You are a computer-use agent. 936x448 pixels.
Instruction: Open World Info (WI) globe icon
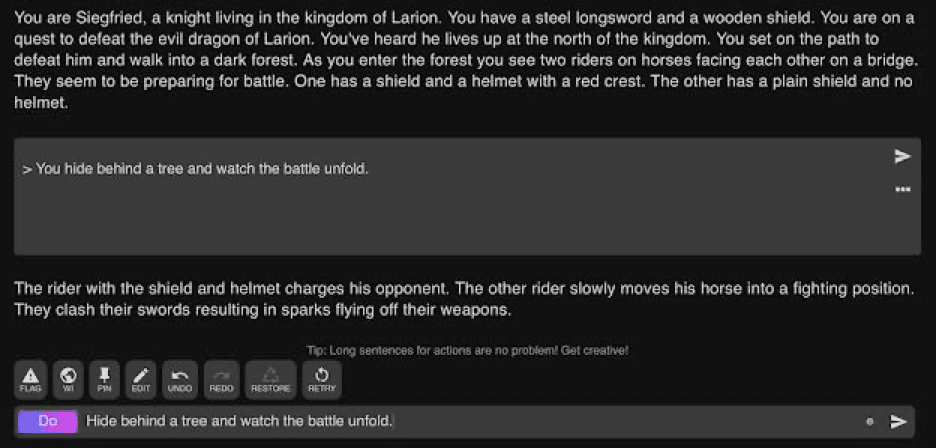[67, 379]
